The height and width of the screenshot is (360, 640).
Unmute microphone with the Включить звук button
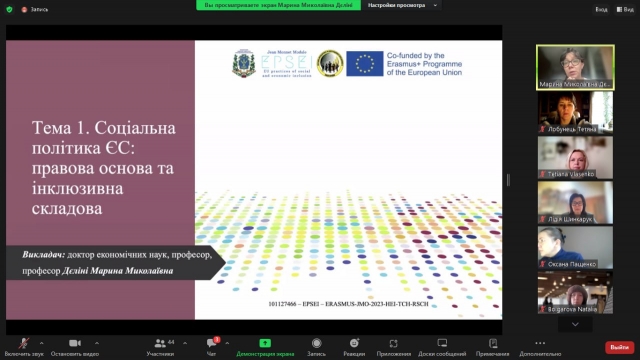click(24, 347)
